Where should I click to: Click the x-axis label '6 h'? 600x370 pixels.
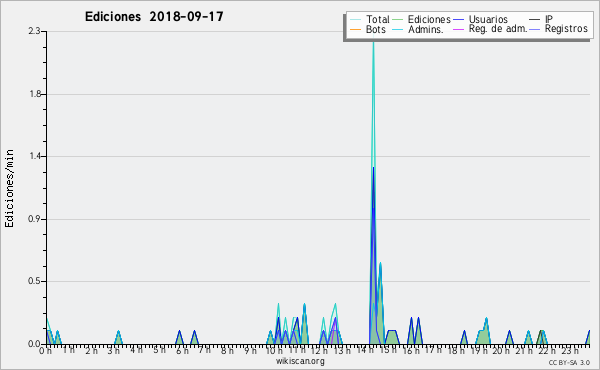click(x=182, y=351)
